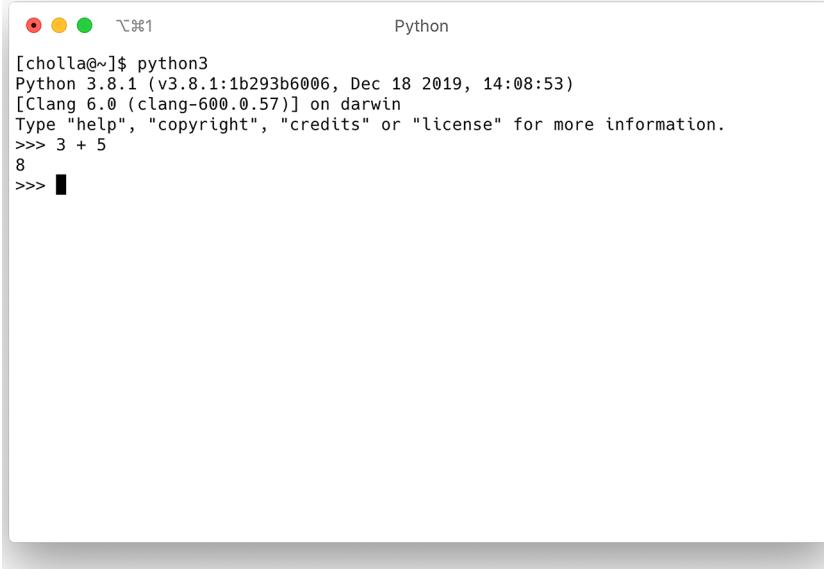Click the word "copyright" in the output
The image size is (824, 569).
(192, 125)
